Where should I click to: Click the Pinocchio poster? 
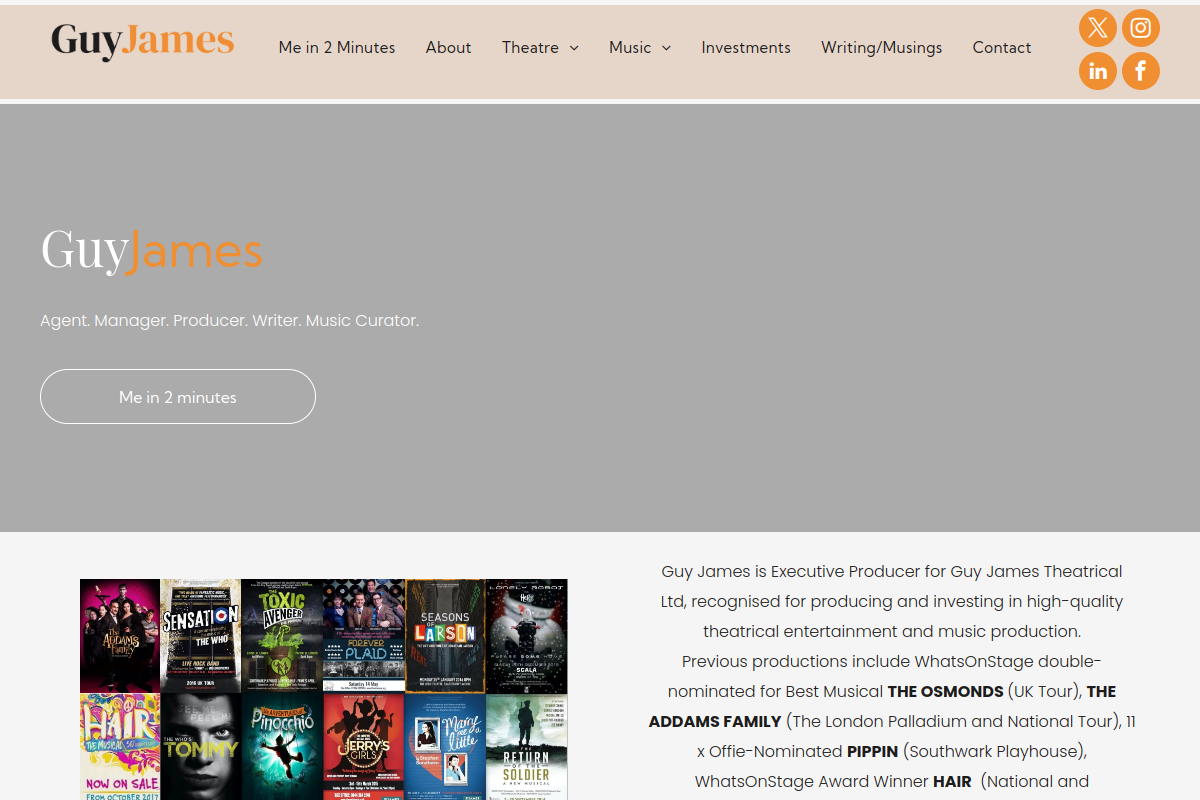tap(282, 747)
